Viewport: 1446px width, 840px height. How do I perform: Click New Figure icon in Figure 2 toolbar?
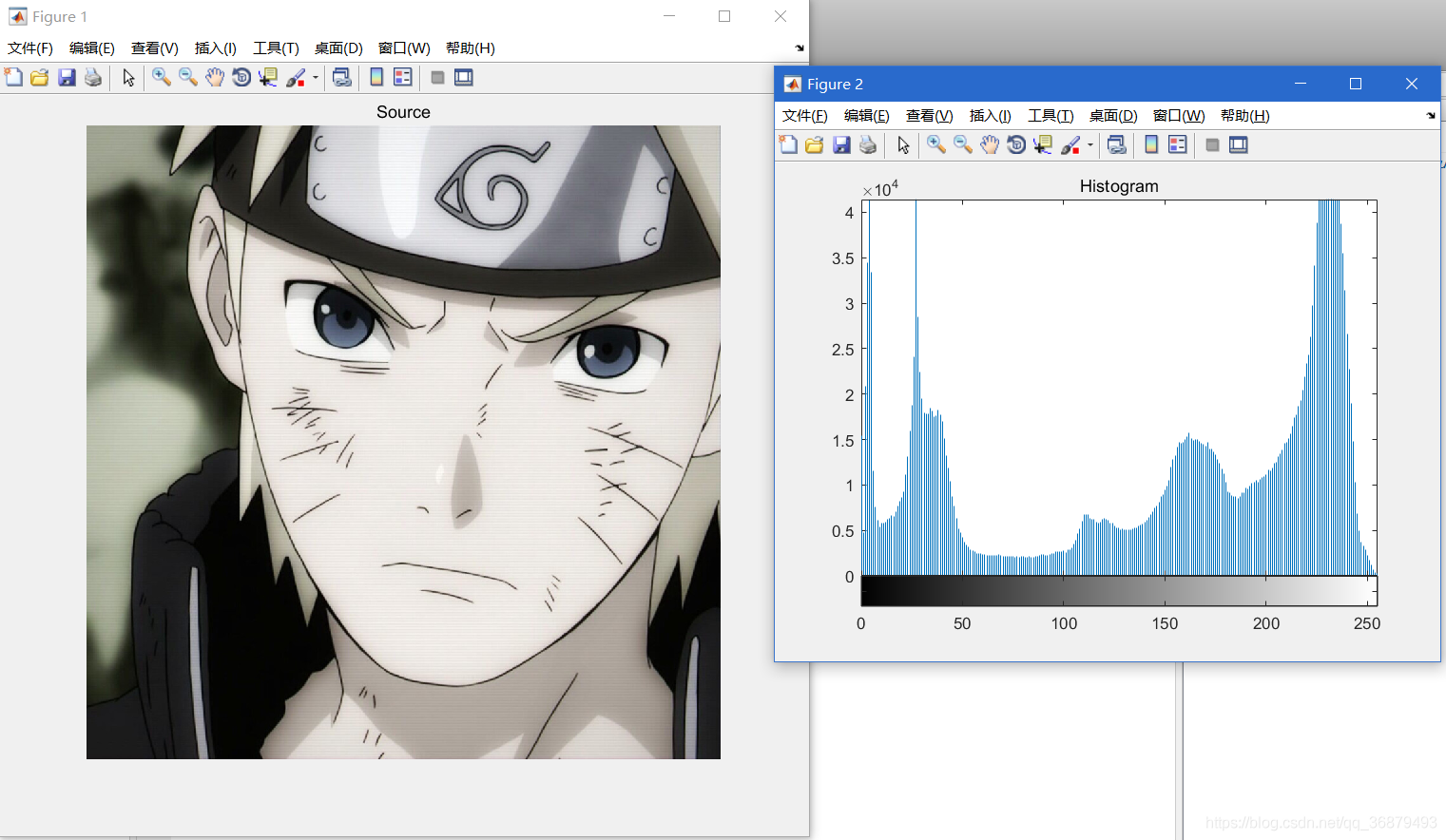[788, 144]
